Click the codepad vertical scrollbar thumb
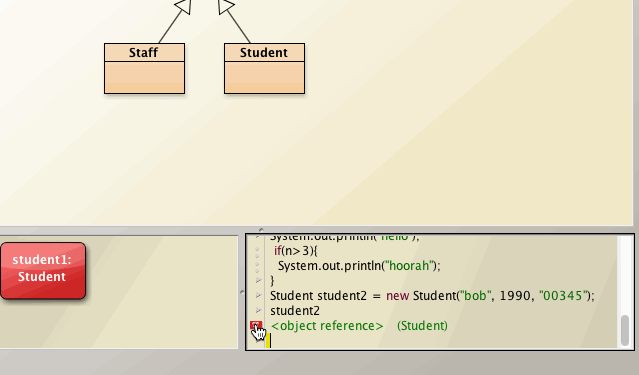The width and height of the screenshot is (639, 375). click(625, 330)
